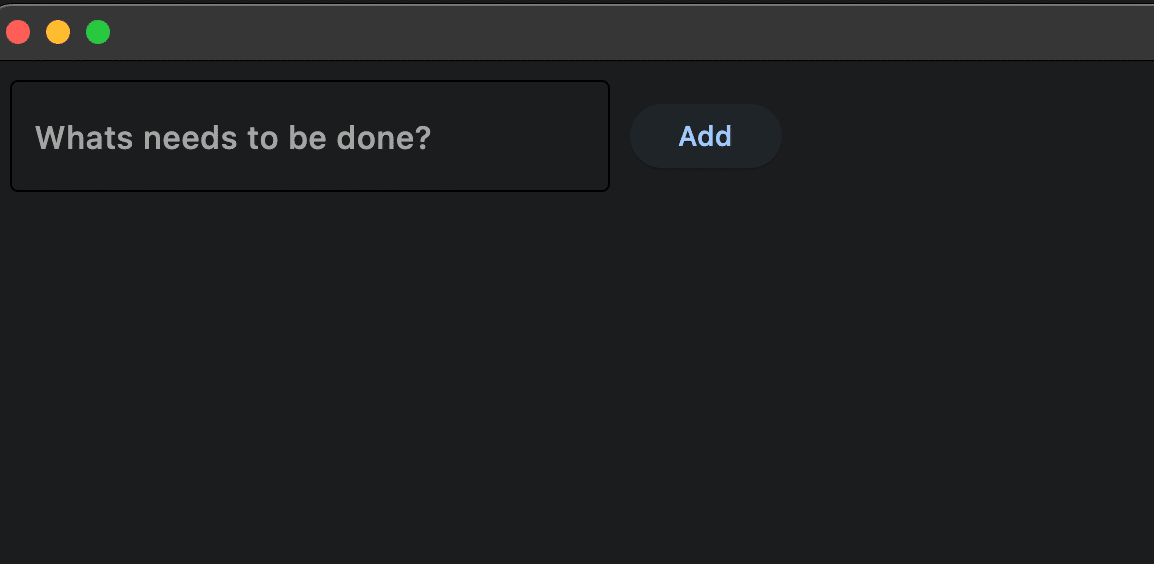Click the window title bar
Image resolution: width=1154 pixels, height=564 pixels.
(600, 32)
